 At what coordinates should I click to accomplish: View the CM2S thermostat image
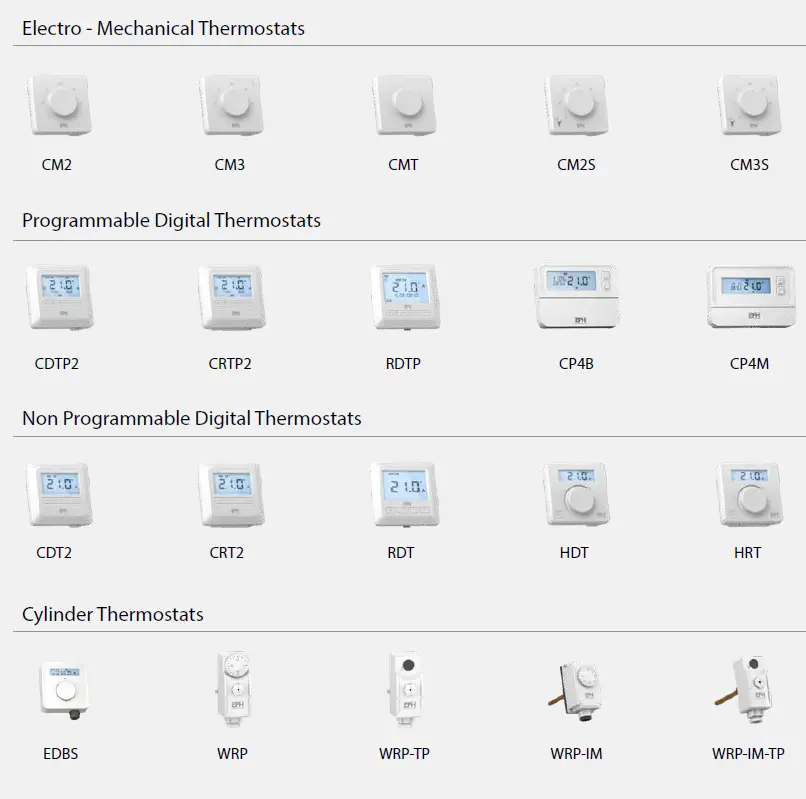tap(577, 105)
